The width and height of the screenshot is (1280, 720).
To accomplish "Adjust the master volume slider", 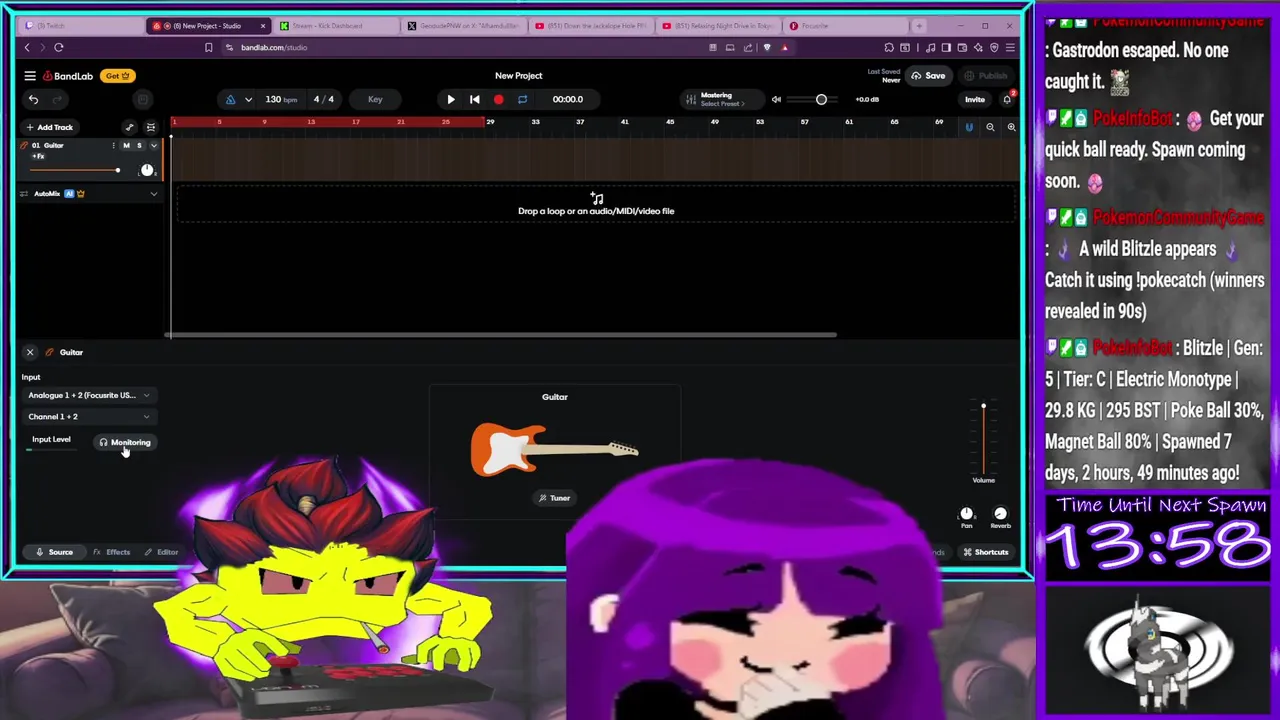I will pos(820,99).
